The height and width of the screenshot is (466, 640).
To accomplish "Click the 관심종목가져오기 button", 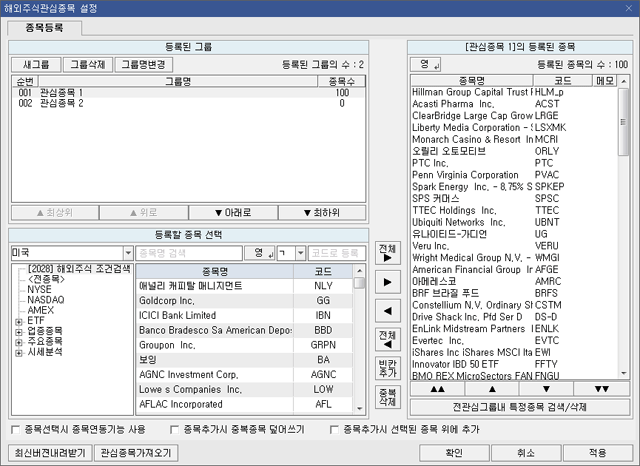I will point(136,453).
